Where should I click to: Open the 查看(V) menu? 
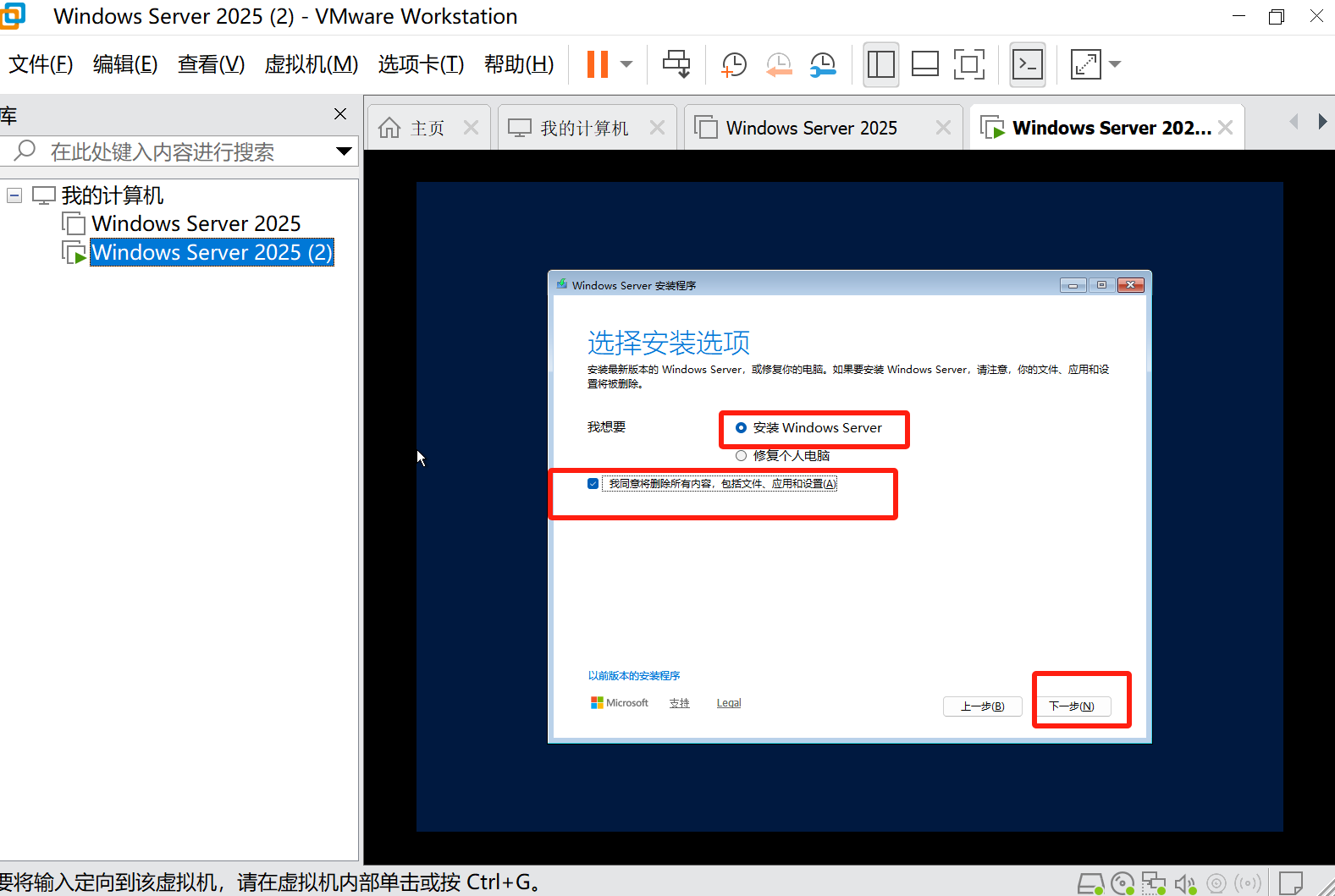point(211,64)
